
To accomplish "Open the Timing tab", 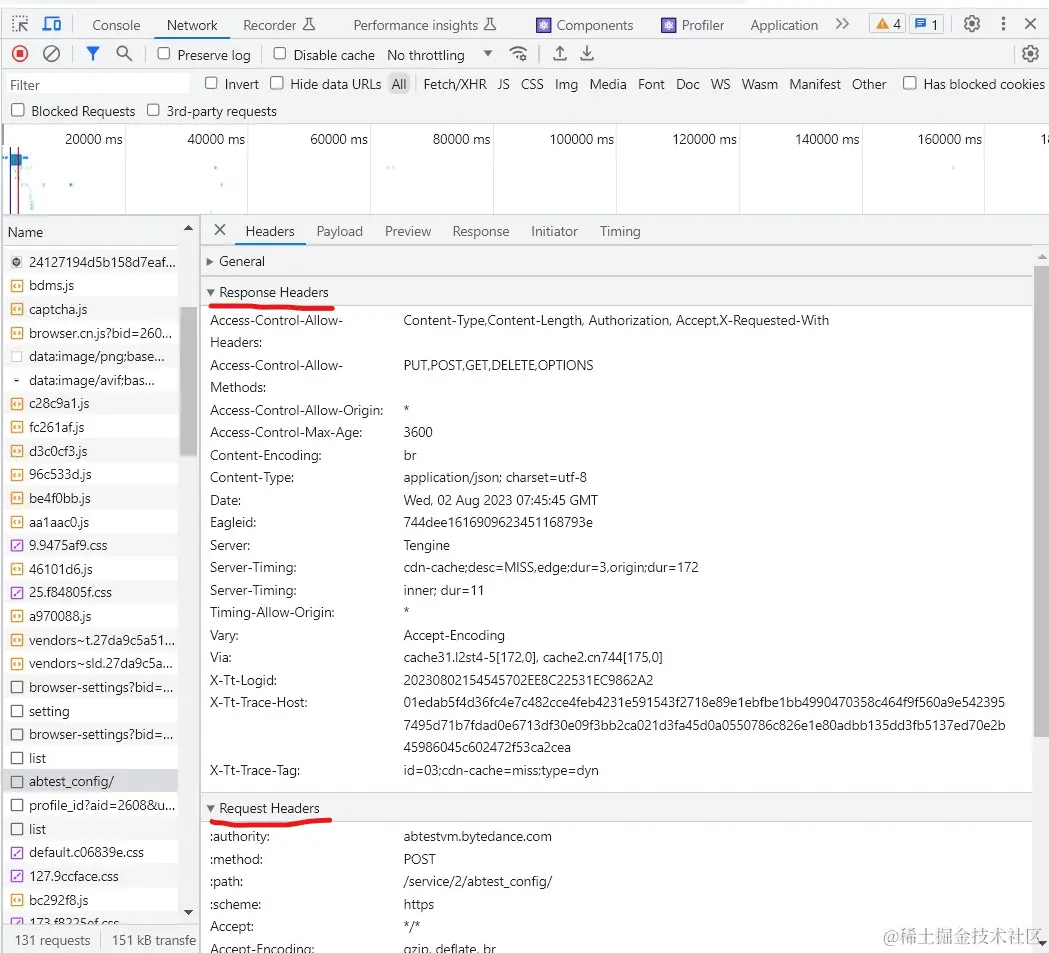I will tap(619, 231).
